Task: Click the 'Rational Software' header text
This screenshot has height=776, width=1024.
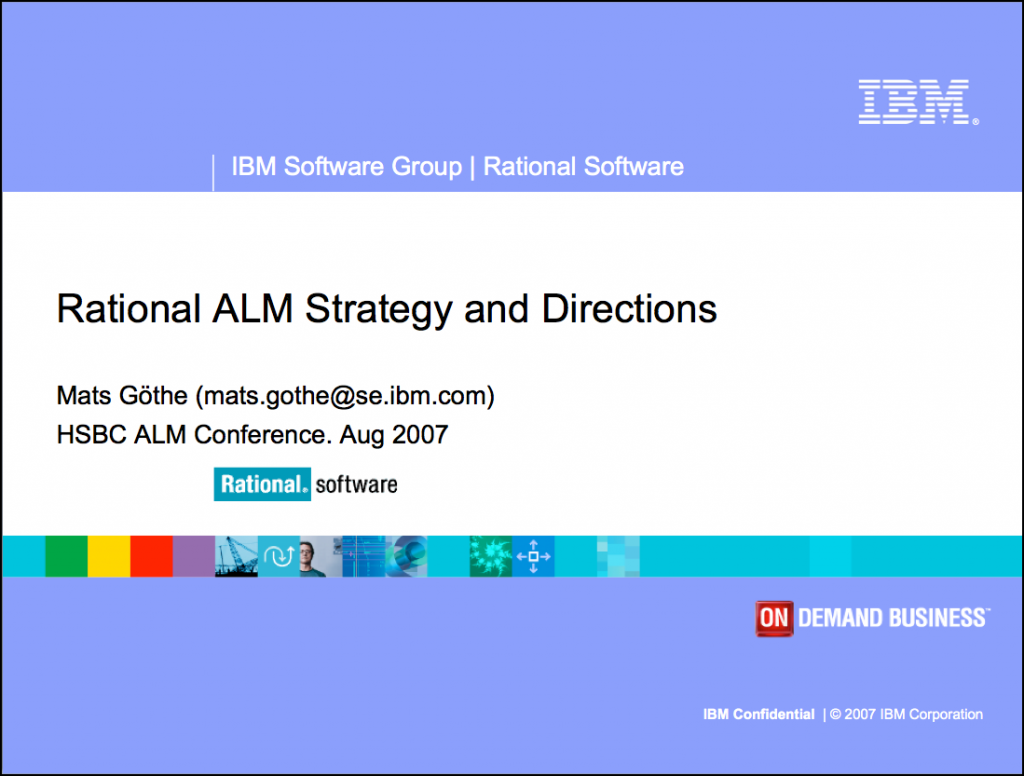Action: point(583,167)
